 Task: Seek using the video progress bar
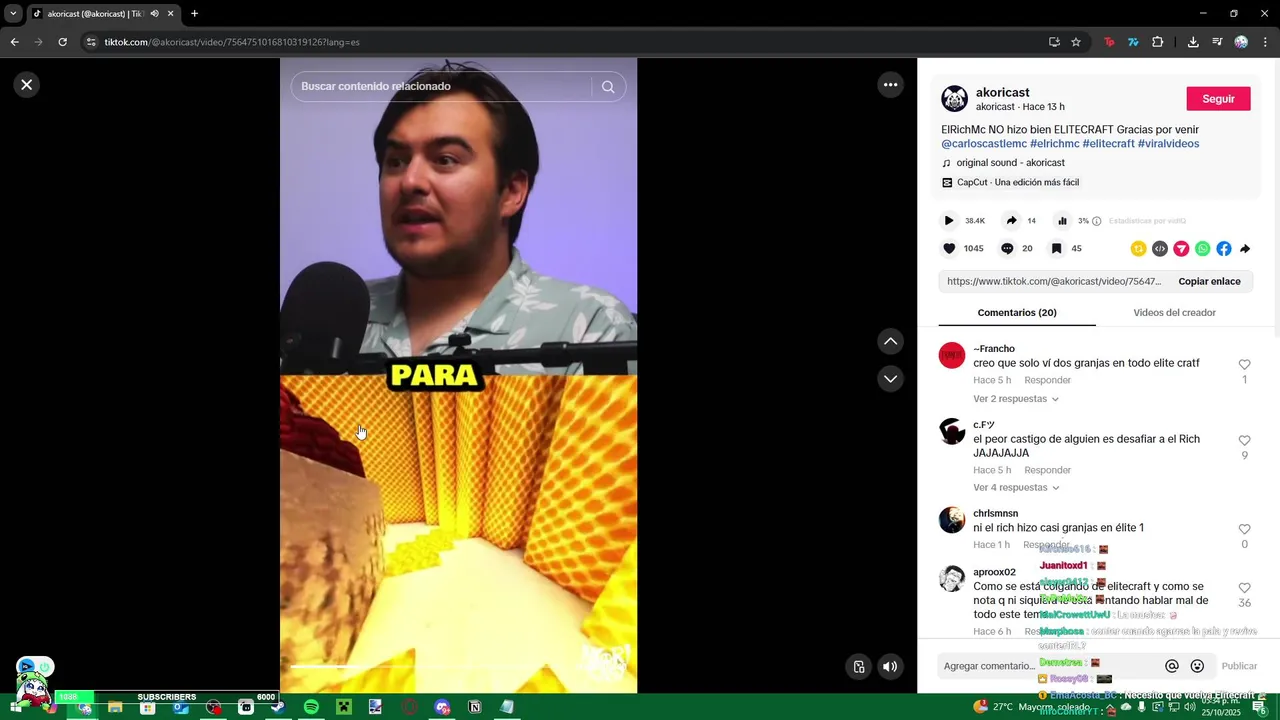pyautogui.click(x=458, y=666)
